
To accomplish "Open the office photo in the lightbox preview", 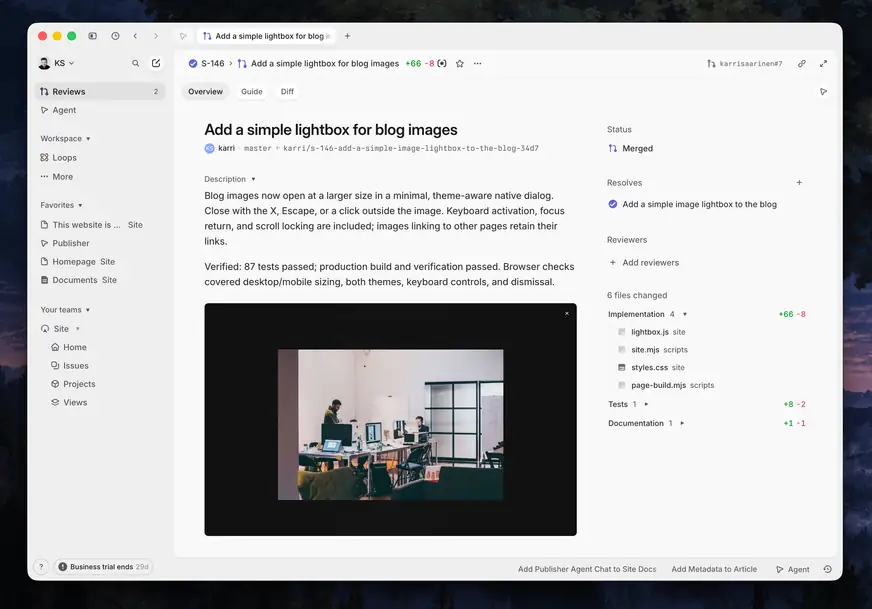I will pos(390,424).
